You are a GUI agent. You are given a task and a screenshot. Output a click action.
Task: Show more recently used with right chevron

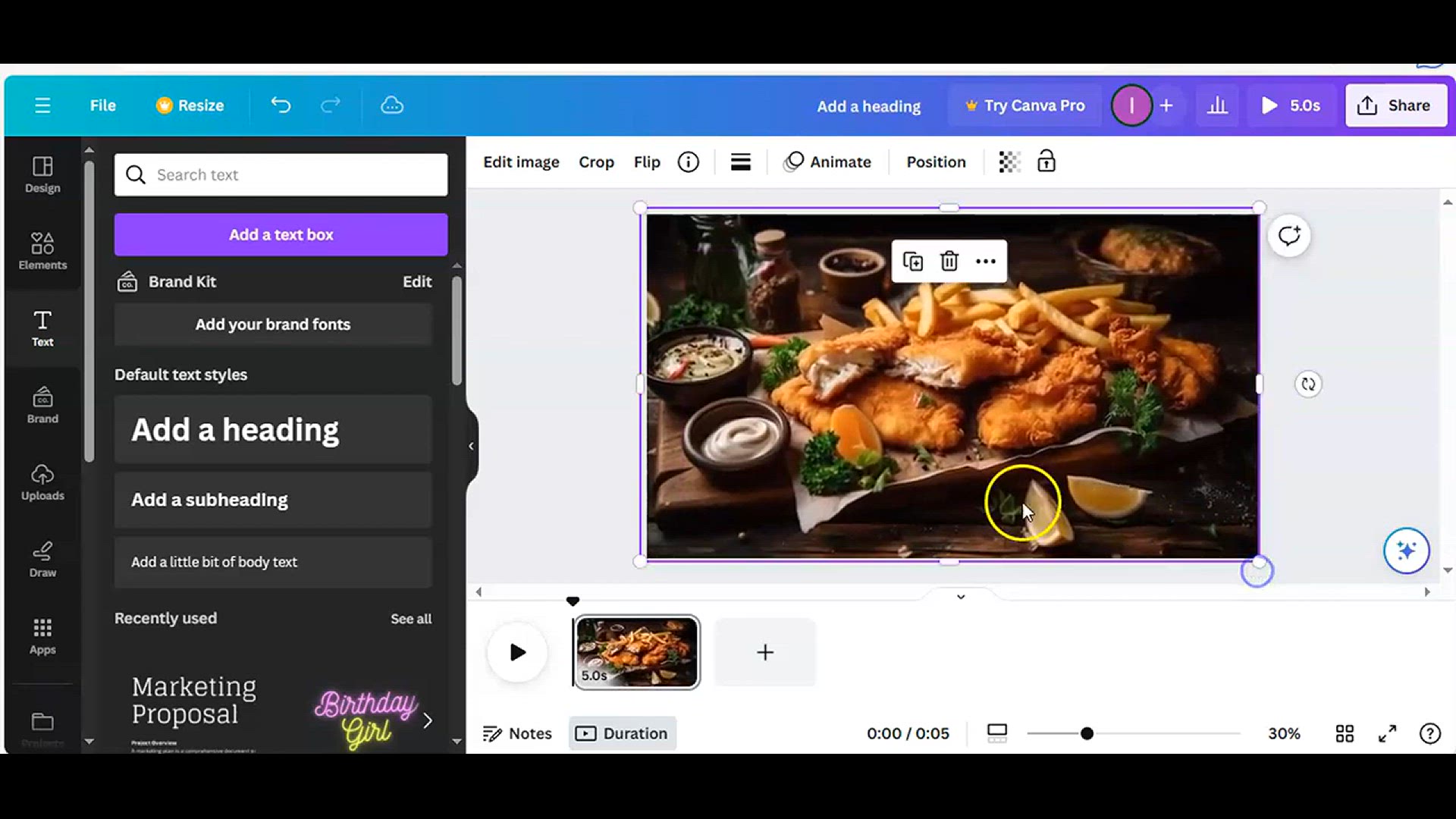click(428, 720)
